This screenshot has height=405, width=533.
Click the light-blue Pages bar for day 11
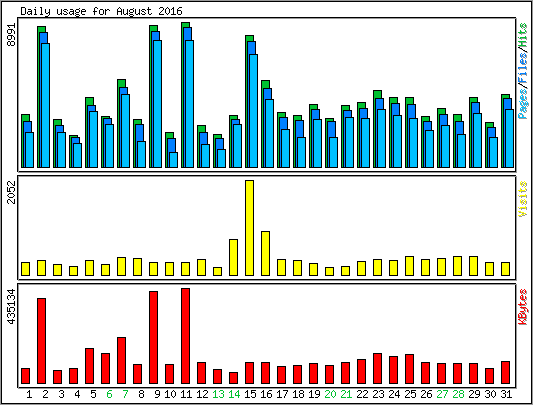(190, 104)
